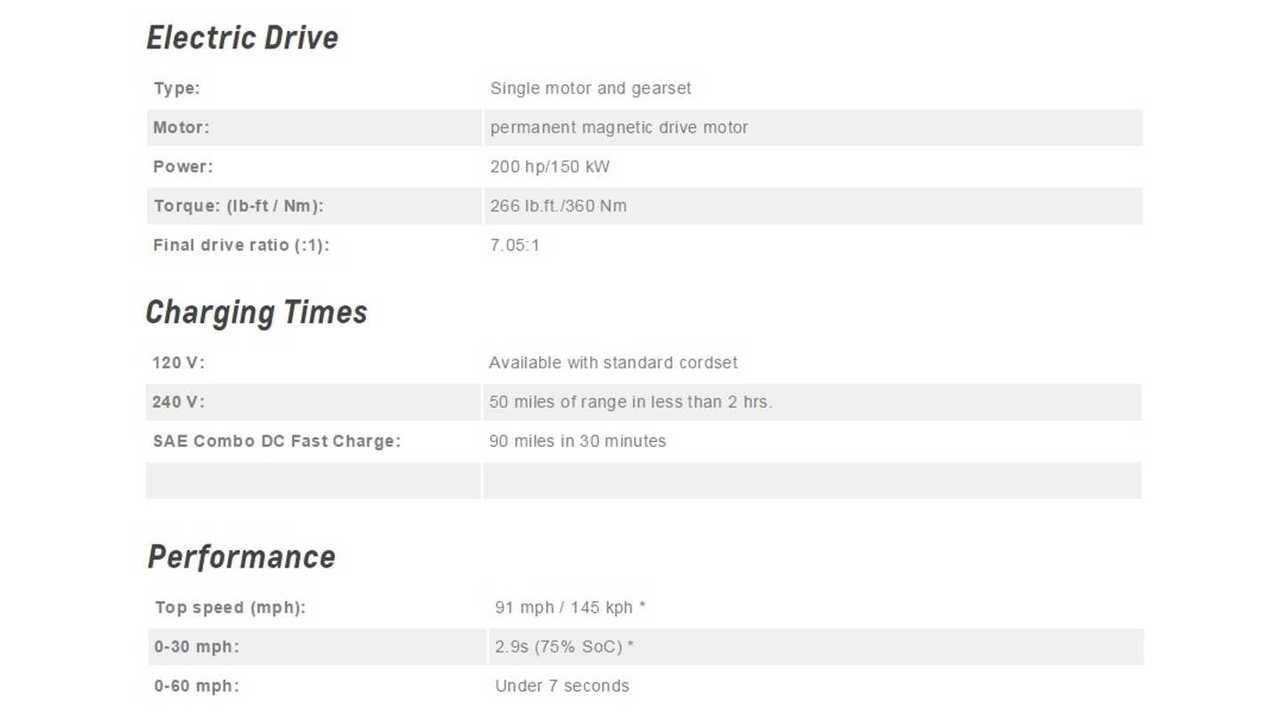Click the 'Under 7 seconds' value
Image resolution: width=1280 pixels, height=720 pixels.
tap(562, 686)
